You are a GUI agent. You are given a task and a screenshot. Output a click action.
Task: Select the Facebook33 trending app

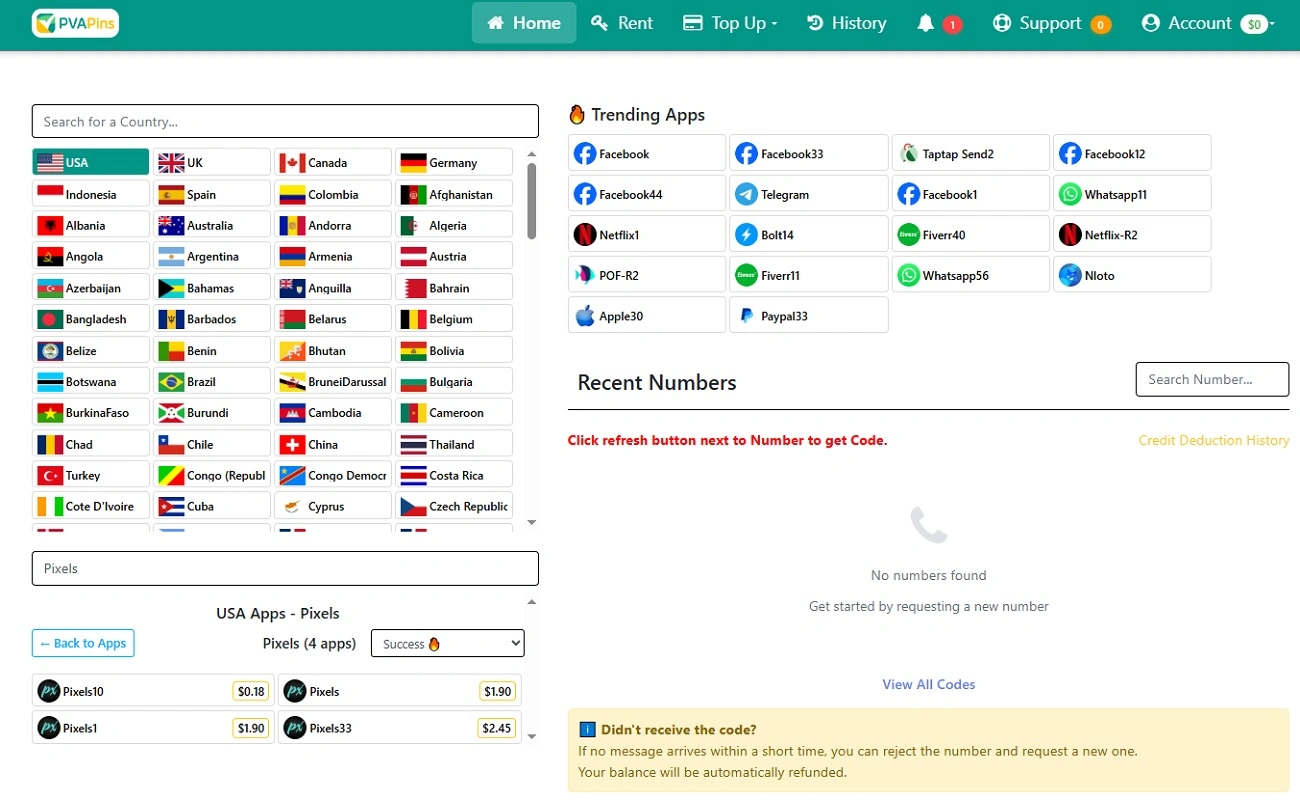[x=808, y=154]
